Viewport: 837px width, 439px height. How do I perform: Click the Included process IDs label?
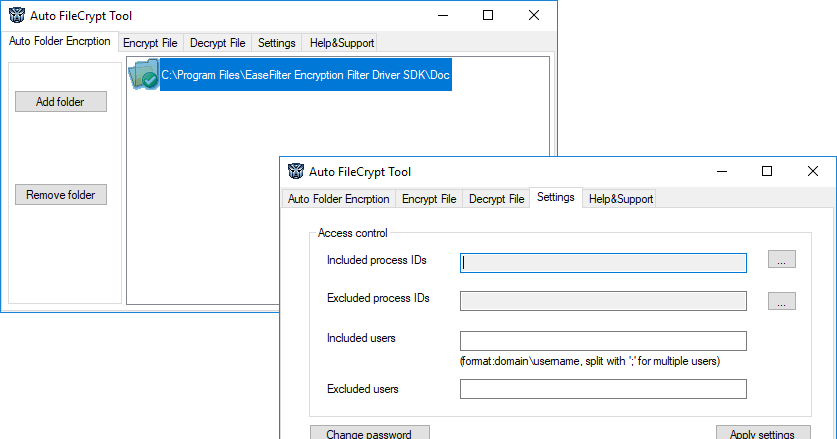click(x=377, y=260)
